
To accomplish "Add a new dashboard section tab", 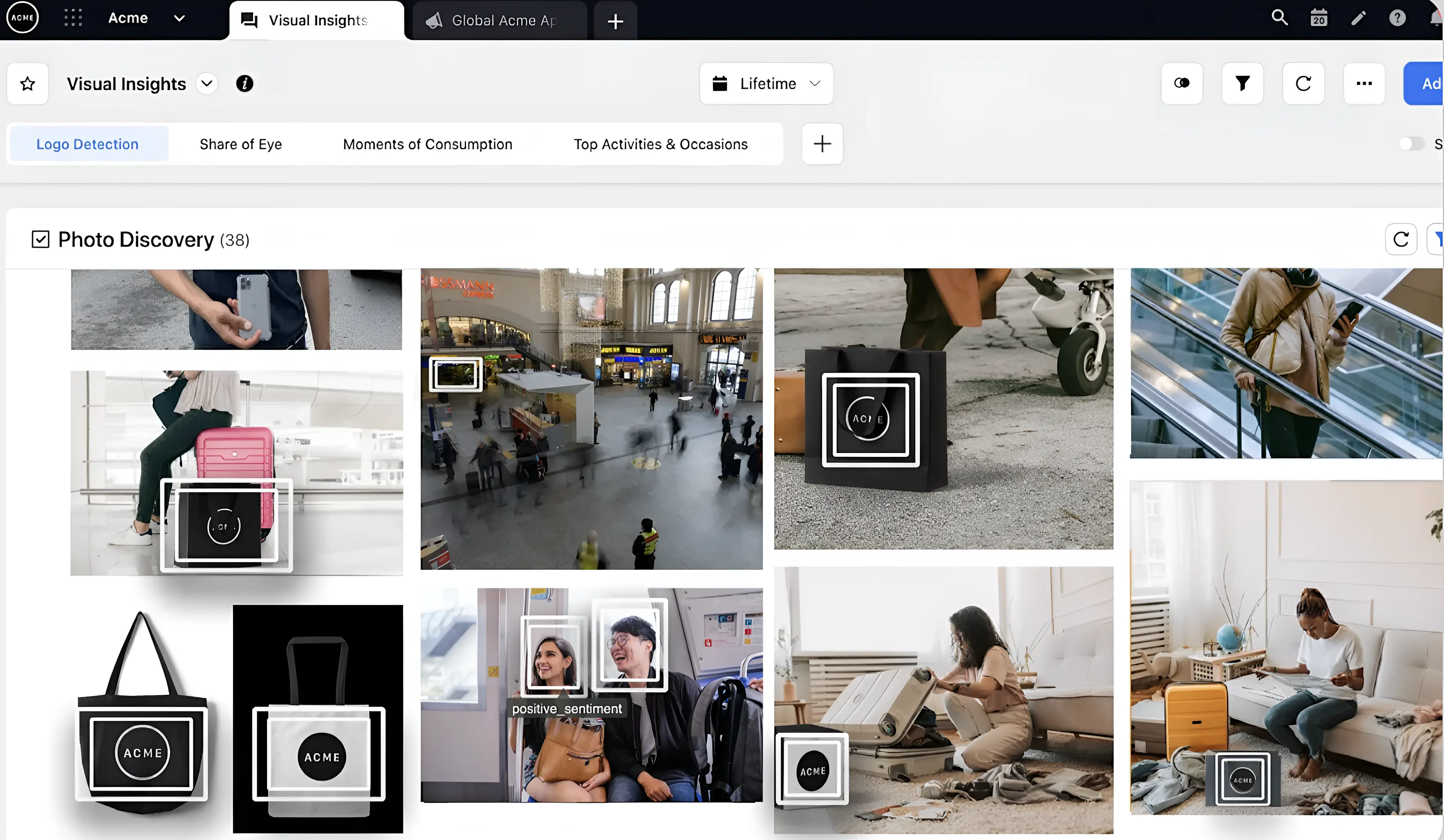I will [x=822, y=144].
